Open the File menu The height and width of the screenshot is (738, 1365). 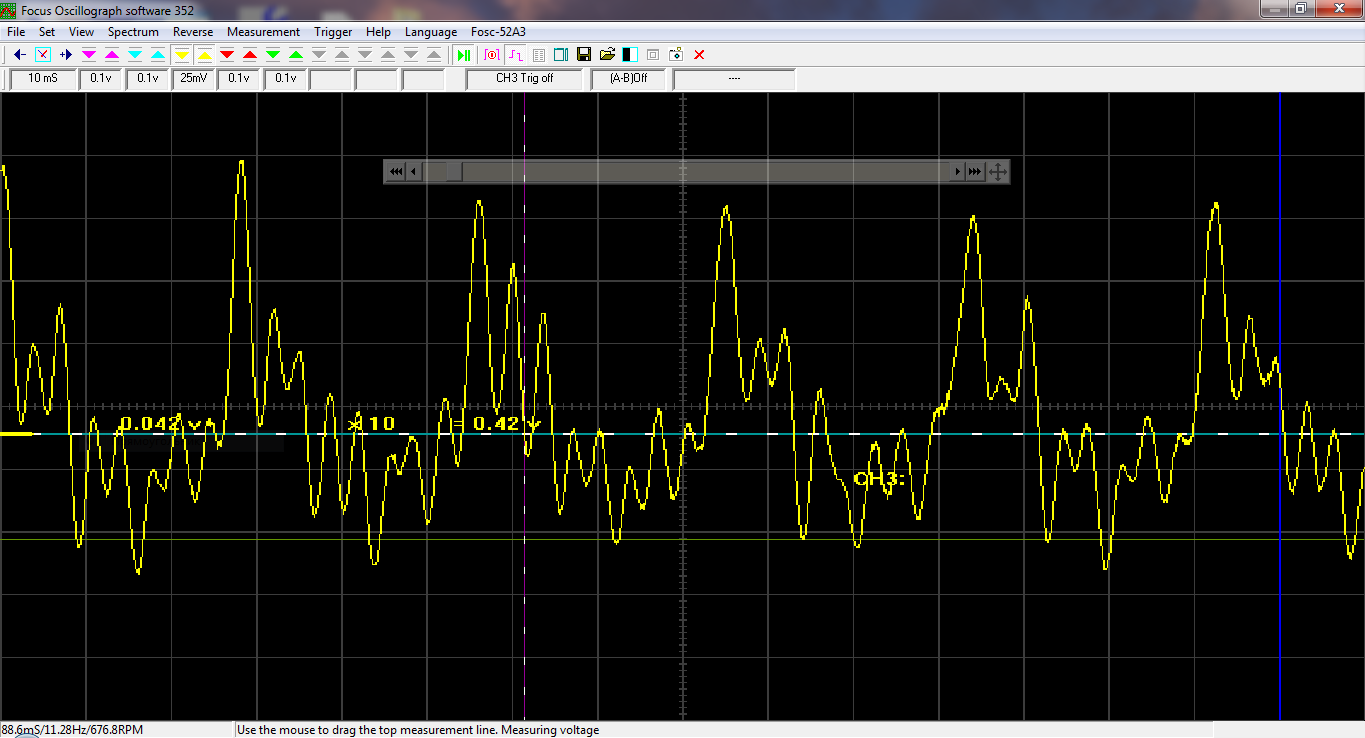(16, 32)
